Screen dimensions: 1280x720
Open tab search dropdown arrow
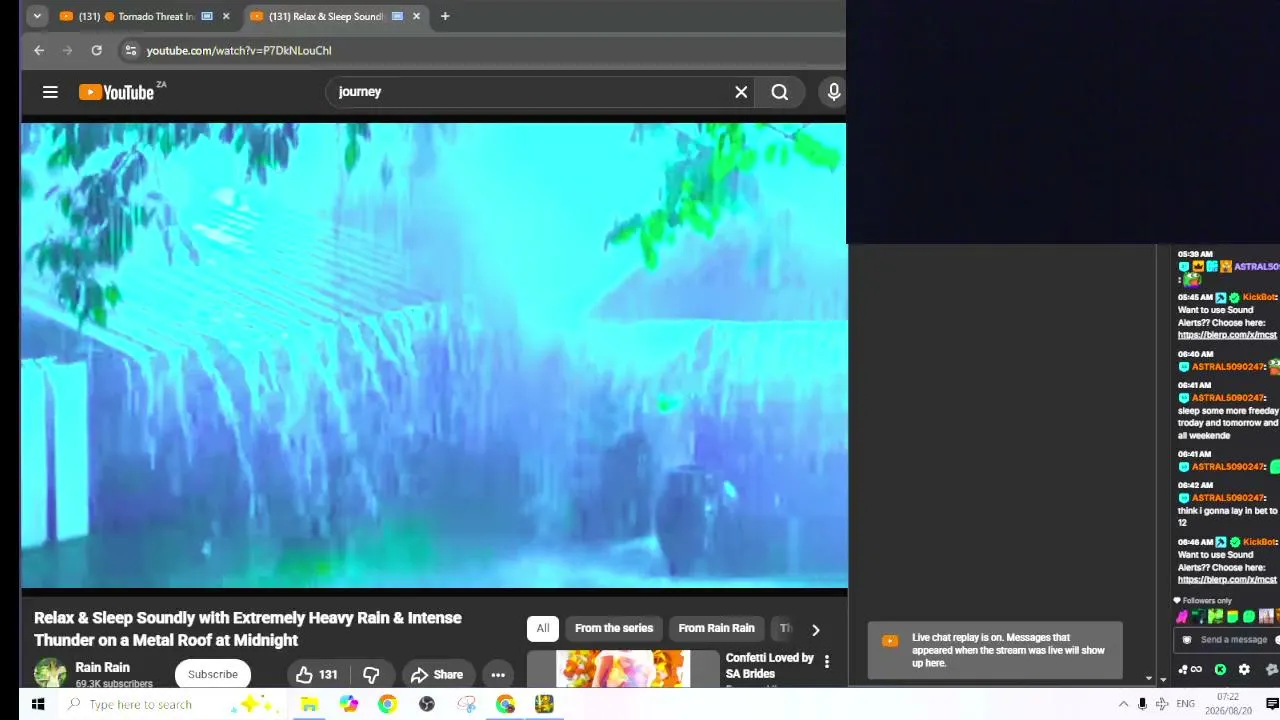(x=37, y=16)
